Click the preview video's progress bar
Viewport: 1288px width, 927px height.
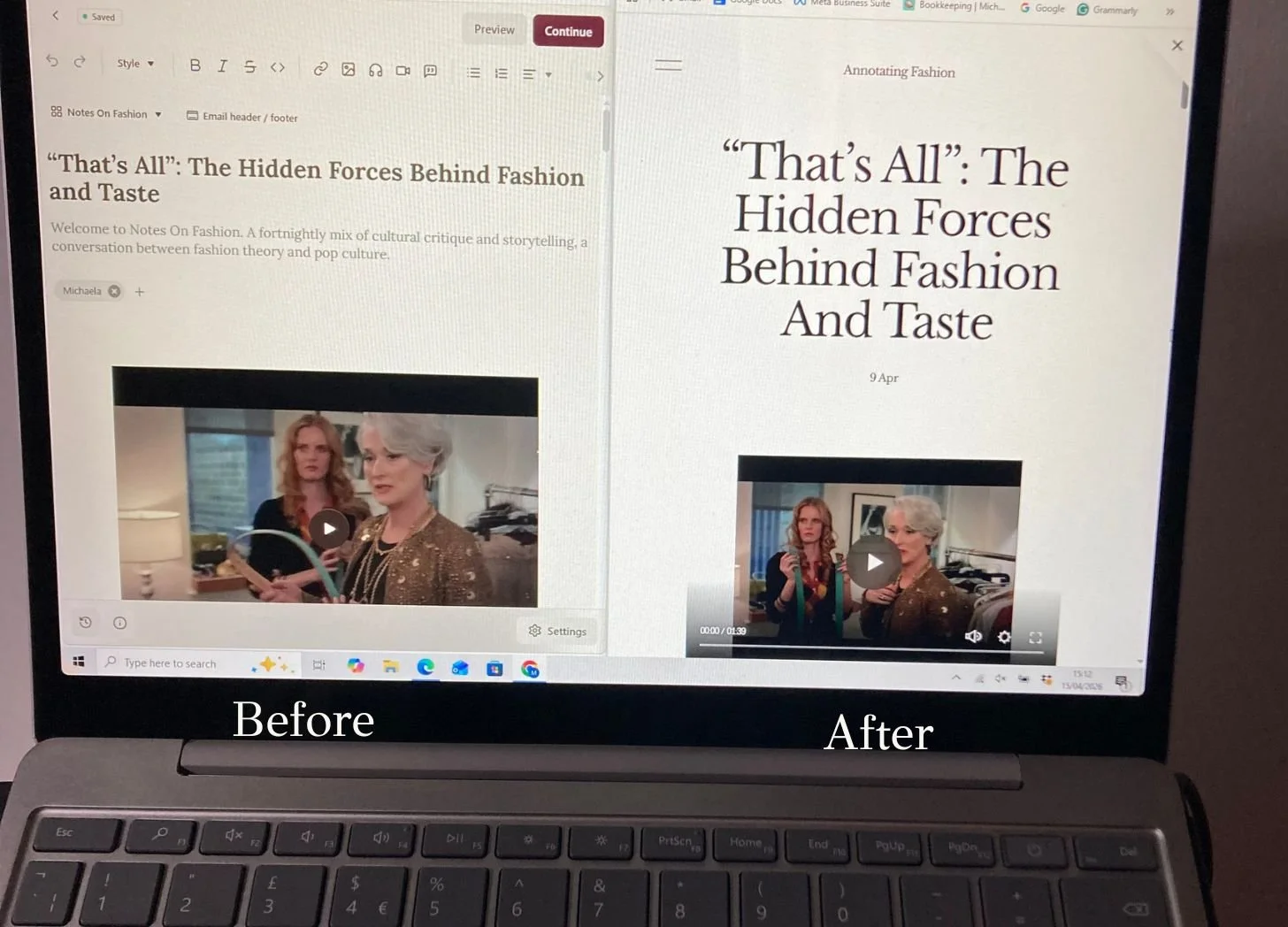(x=871, y=648)
